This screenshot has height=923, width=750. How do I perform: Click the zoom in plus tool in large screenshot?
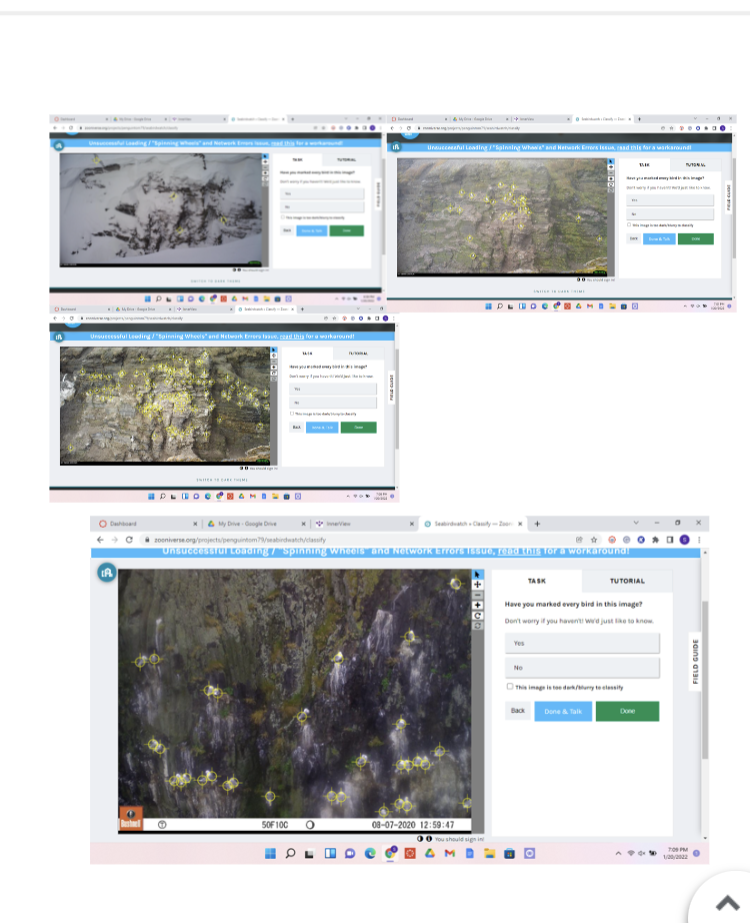(x=477, y=605)
